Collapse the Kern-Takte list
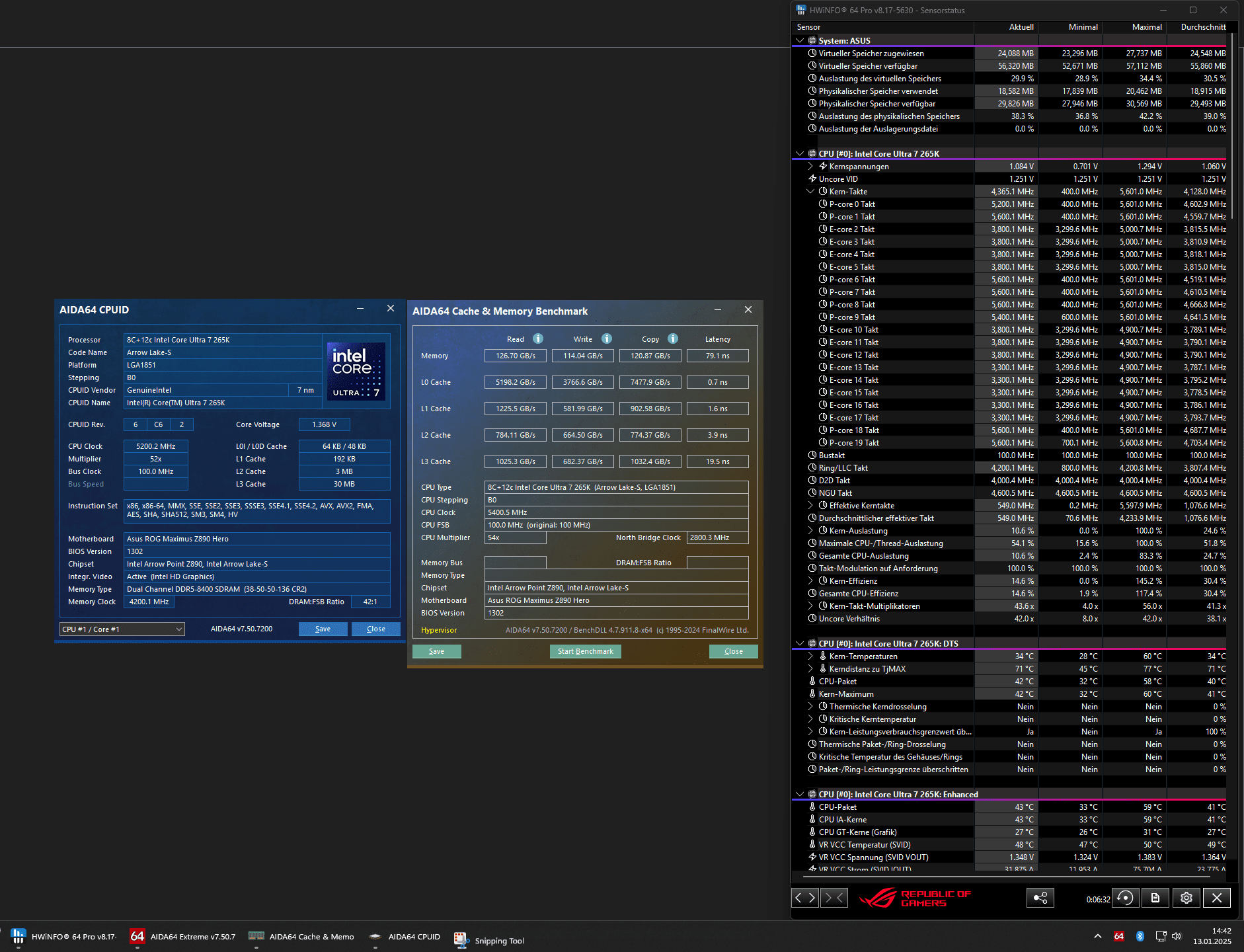 pyautogui.click(x=810, y=192)
